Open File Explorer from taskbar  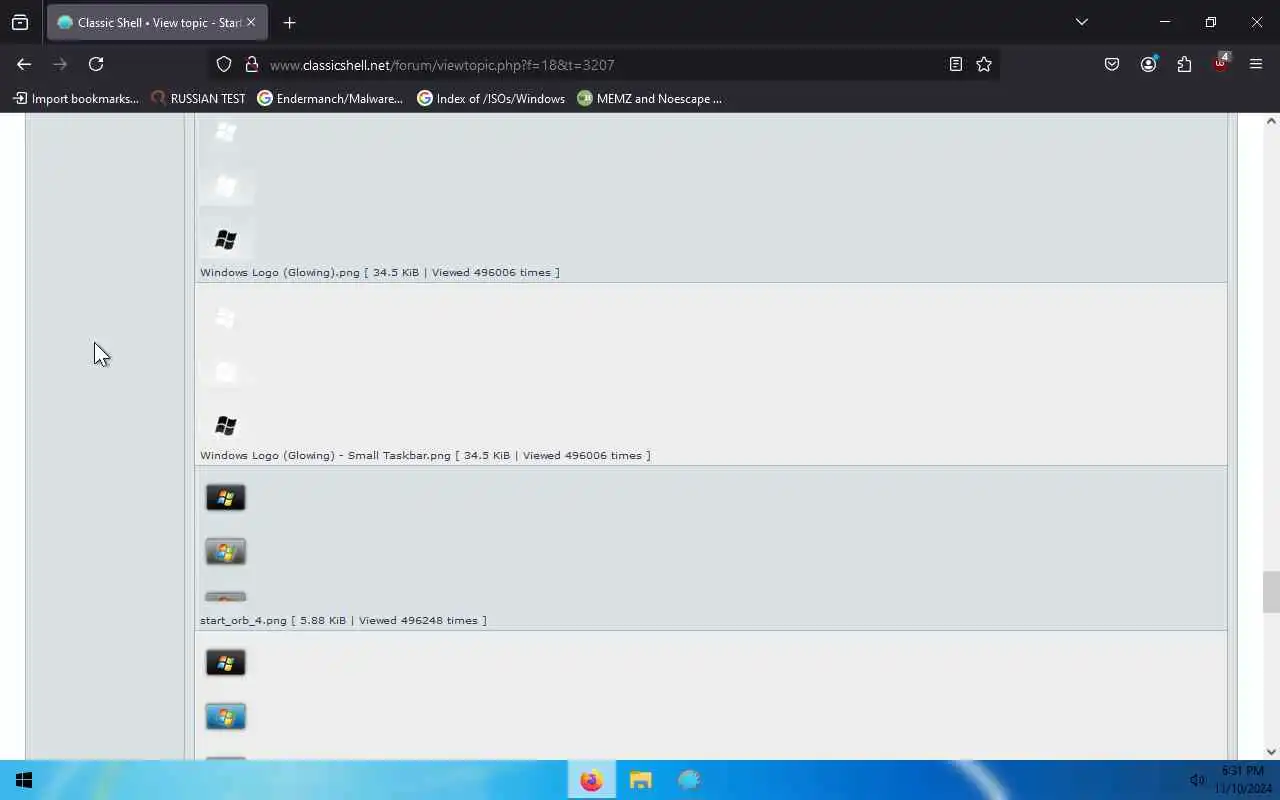[641, 780]
